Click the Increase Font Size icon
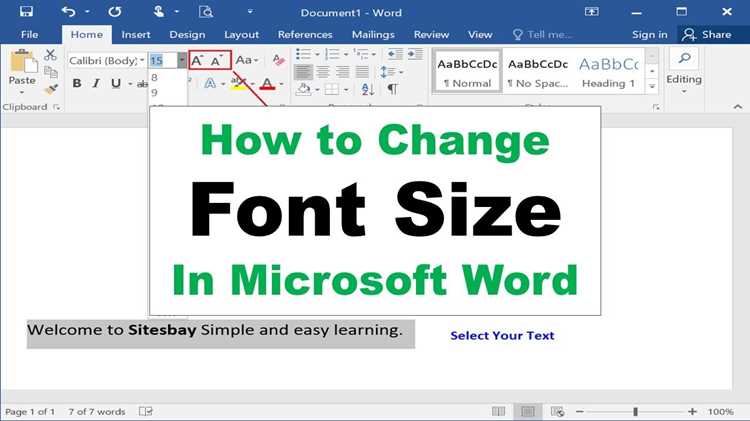The width and height of the screenshot is (750, 421). click(x=197, y=60)
